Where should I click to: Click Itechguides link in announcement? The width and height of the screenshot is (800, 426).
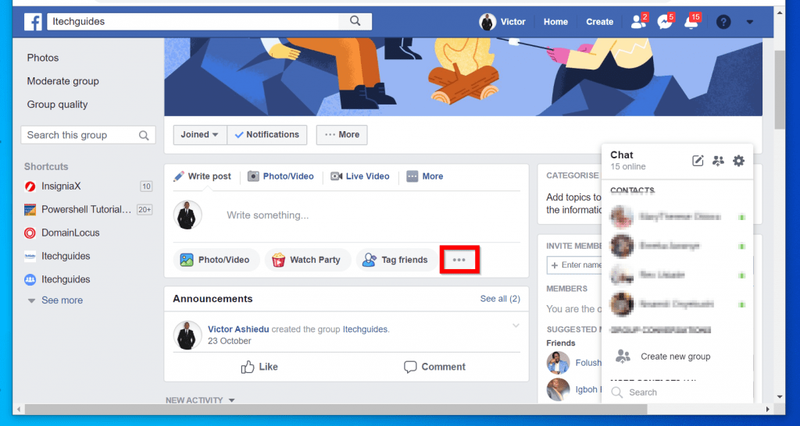[x=365, y=330]
